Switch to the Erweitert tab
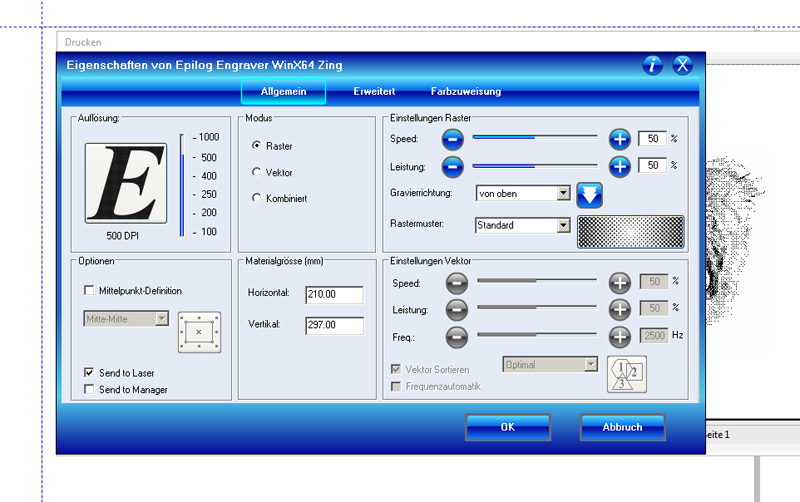 click(x=375, y=92)
